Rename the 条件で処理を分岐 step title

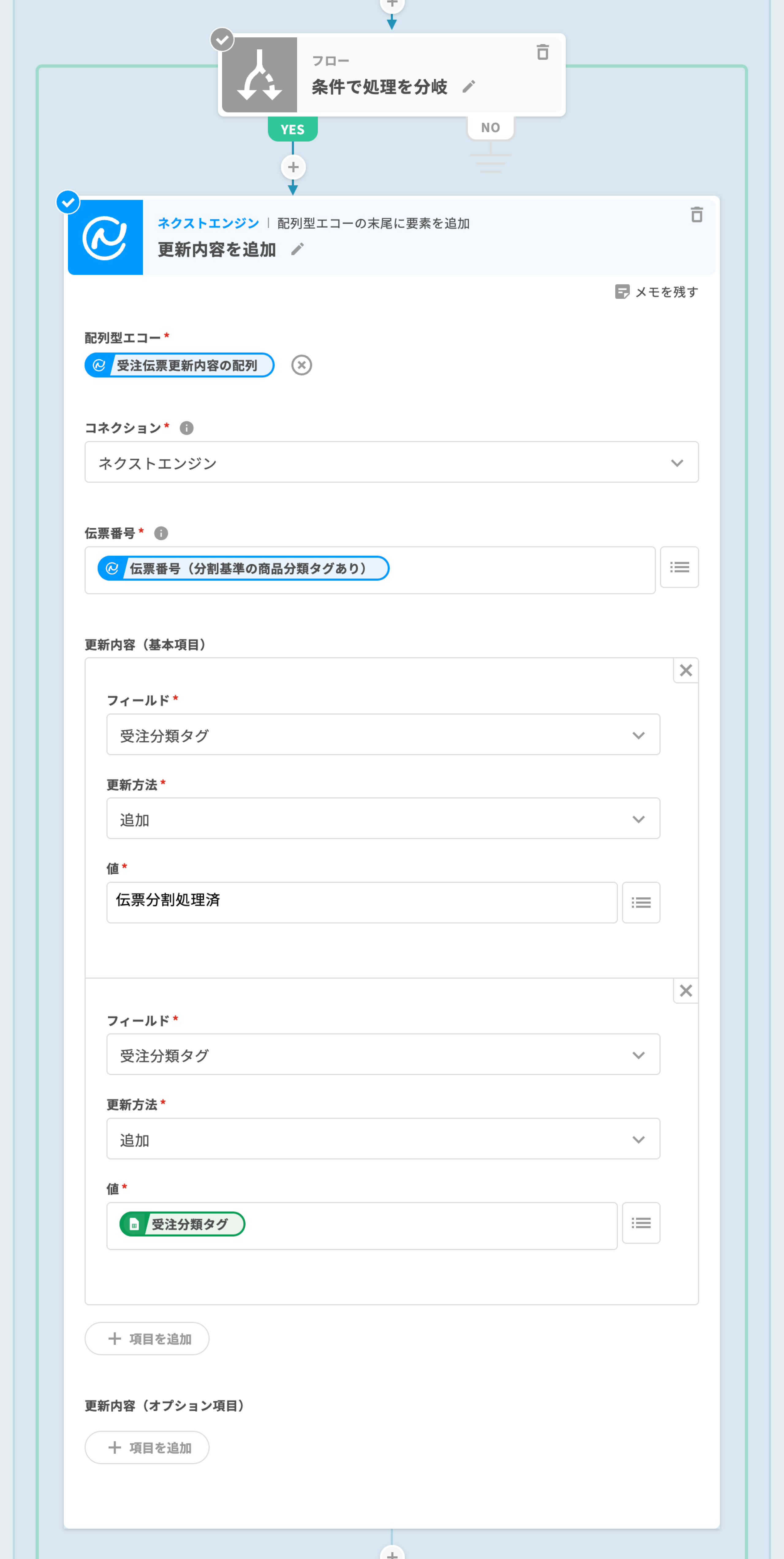469,87
